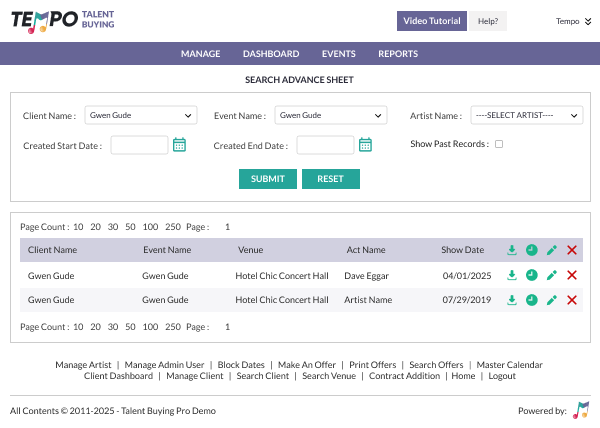The width and height of the screenshot is (600, 428).
Task: Open the Client Name dropdown
Action: [140, 116]
